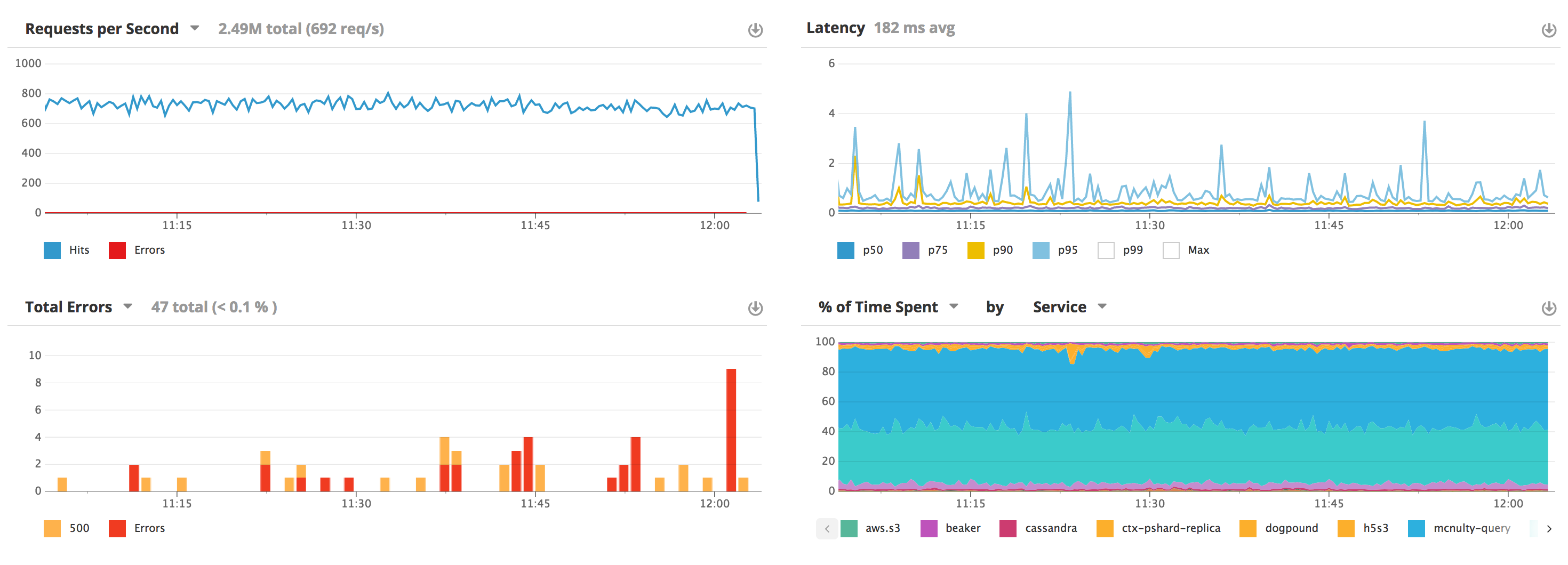Toggle Errors series in Requests legend

click(137, 250)
